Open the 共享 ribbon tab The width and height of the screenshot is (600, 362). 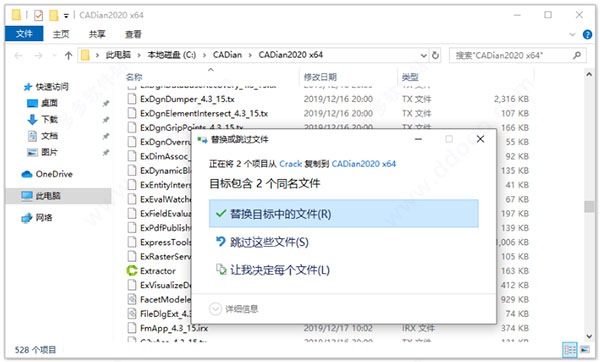click(x=97, y=34)
